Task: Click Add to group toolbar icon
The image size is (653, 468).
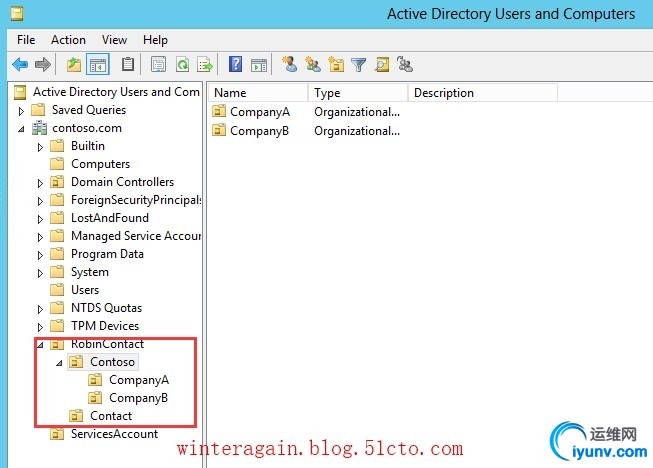Action: 405,64
